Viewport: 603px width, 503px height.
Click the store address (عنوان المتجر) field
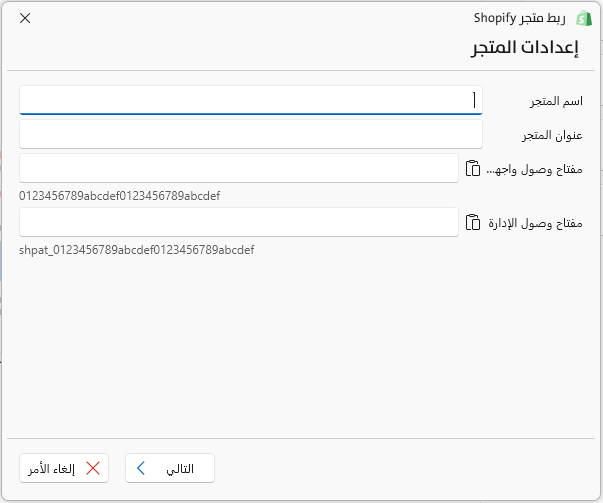[251, 134]
